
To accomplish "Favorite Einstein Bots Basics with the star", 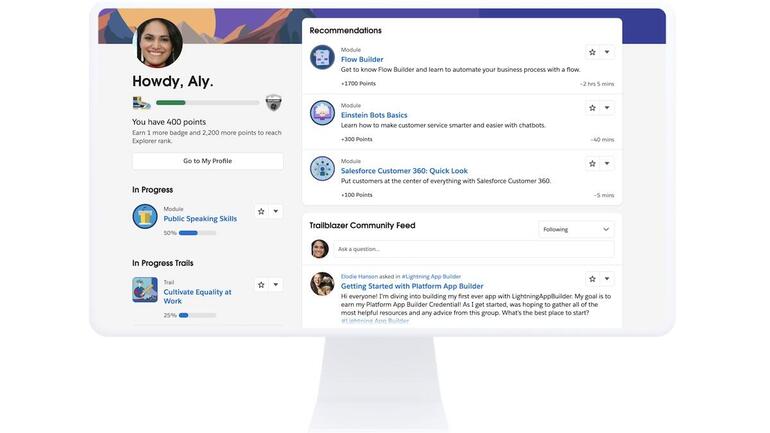I will pos(592,108).
